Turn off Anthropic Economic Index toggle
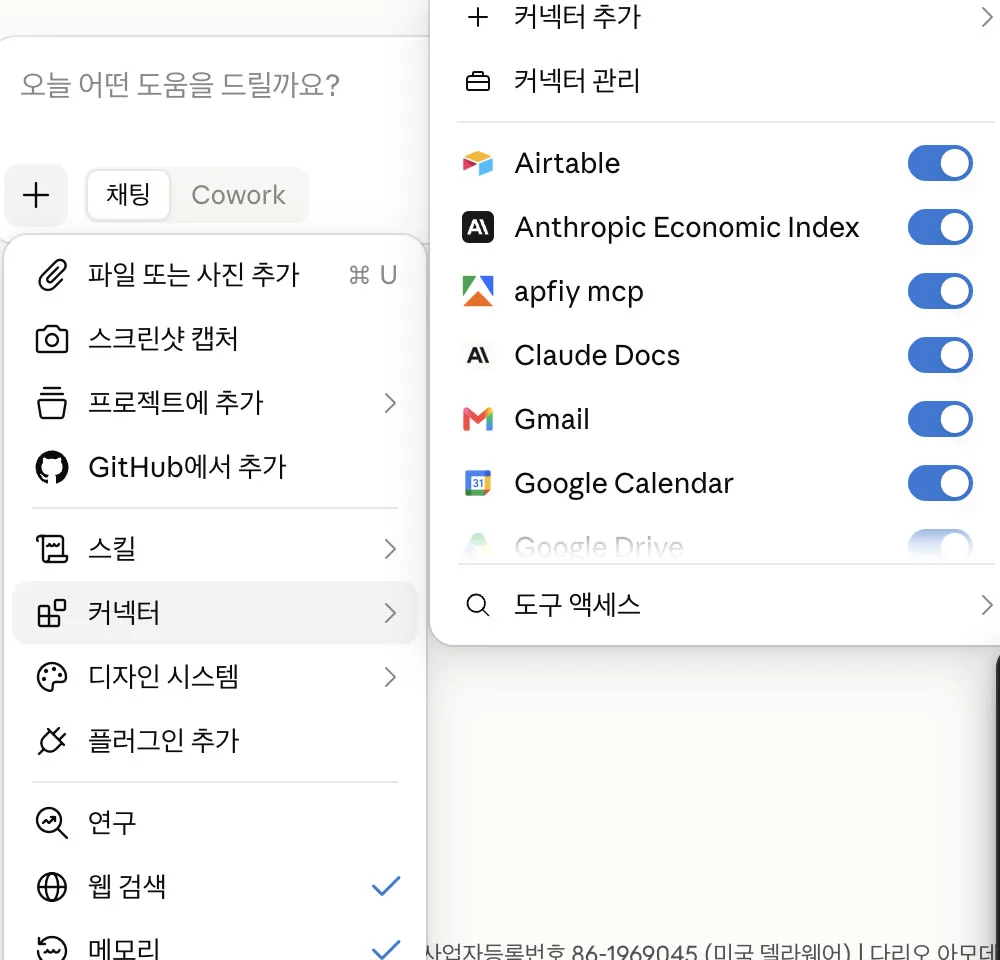Screen dimensions: 1000x960 click(940, 227)
